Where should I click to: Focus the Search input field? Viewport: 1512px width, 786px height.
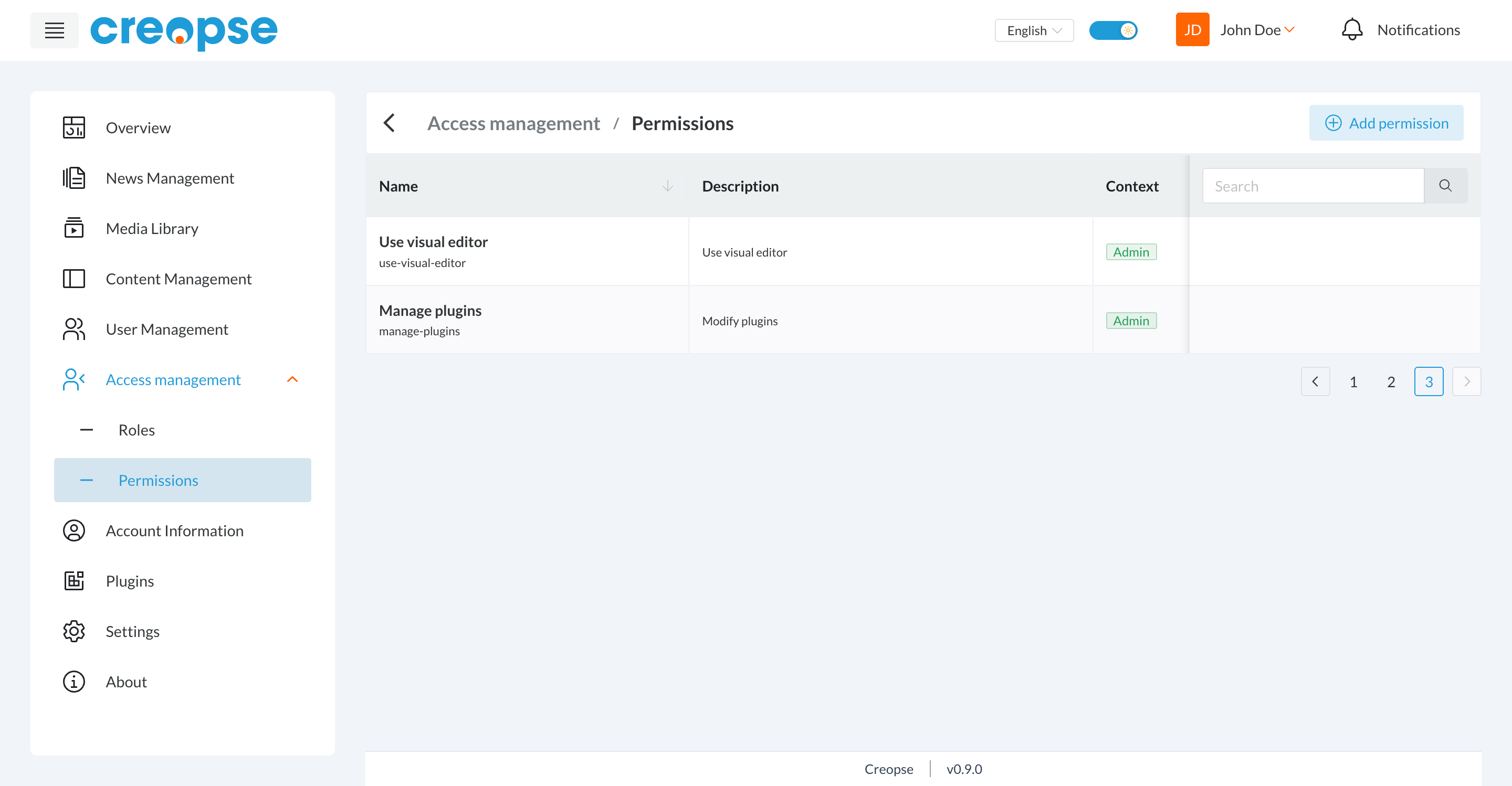point(1313,186)
